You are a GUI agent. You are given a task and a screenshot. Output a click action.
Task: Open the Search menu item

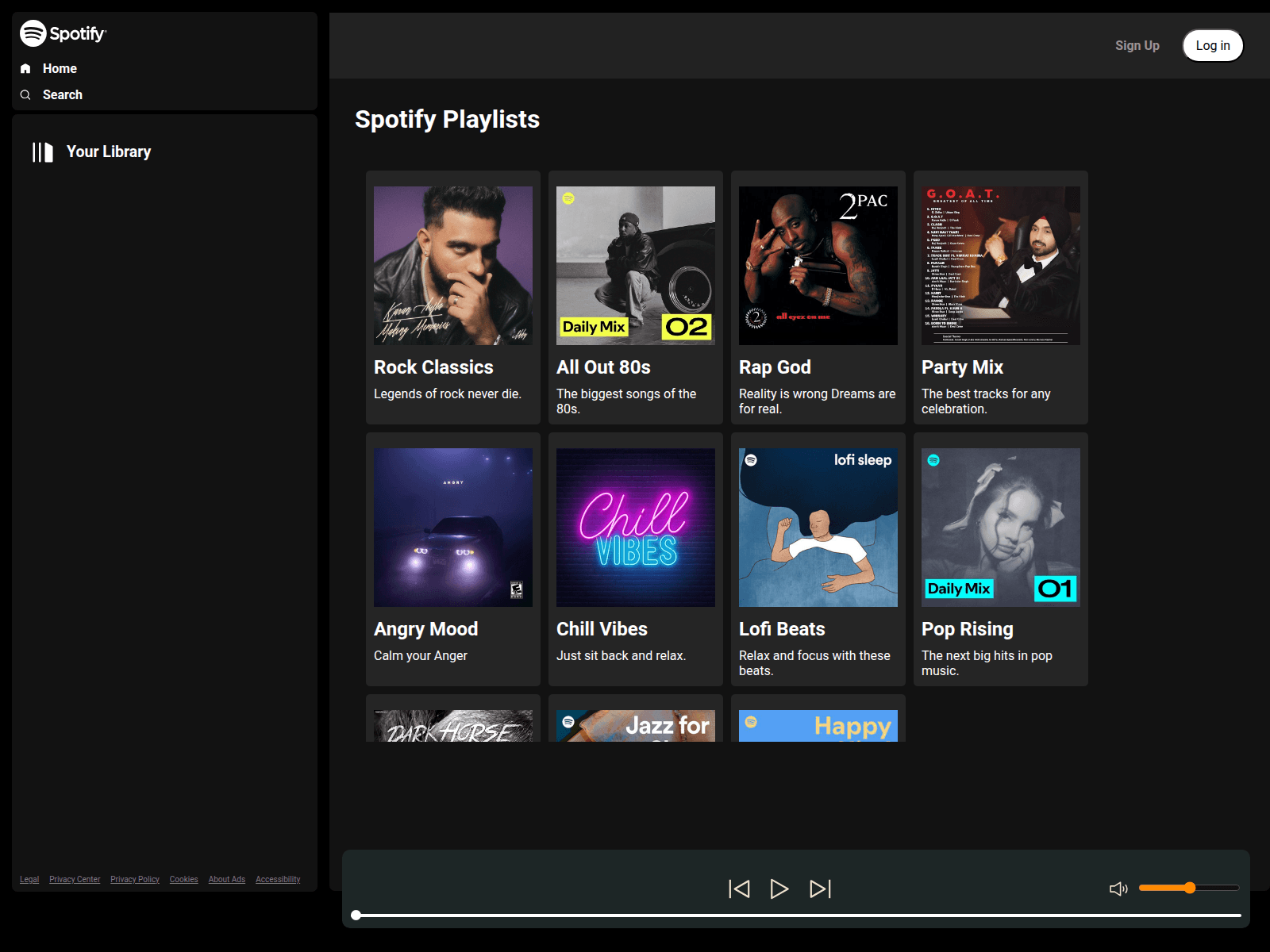pos(62,95)
